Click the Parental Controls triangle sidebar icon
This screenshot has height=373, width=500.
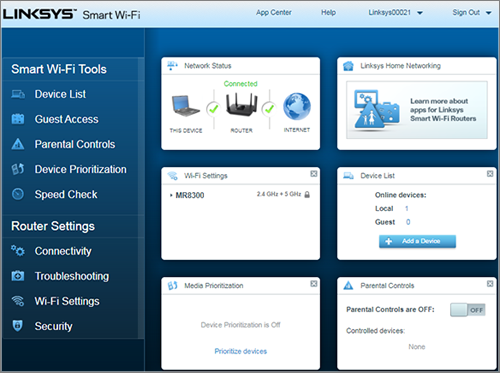pos(18,144)
